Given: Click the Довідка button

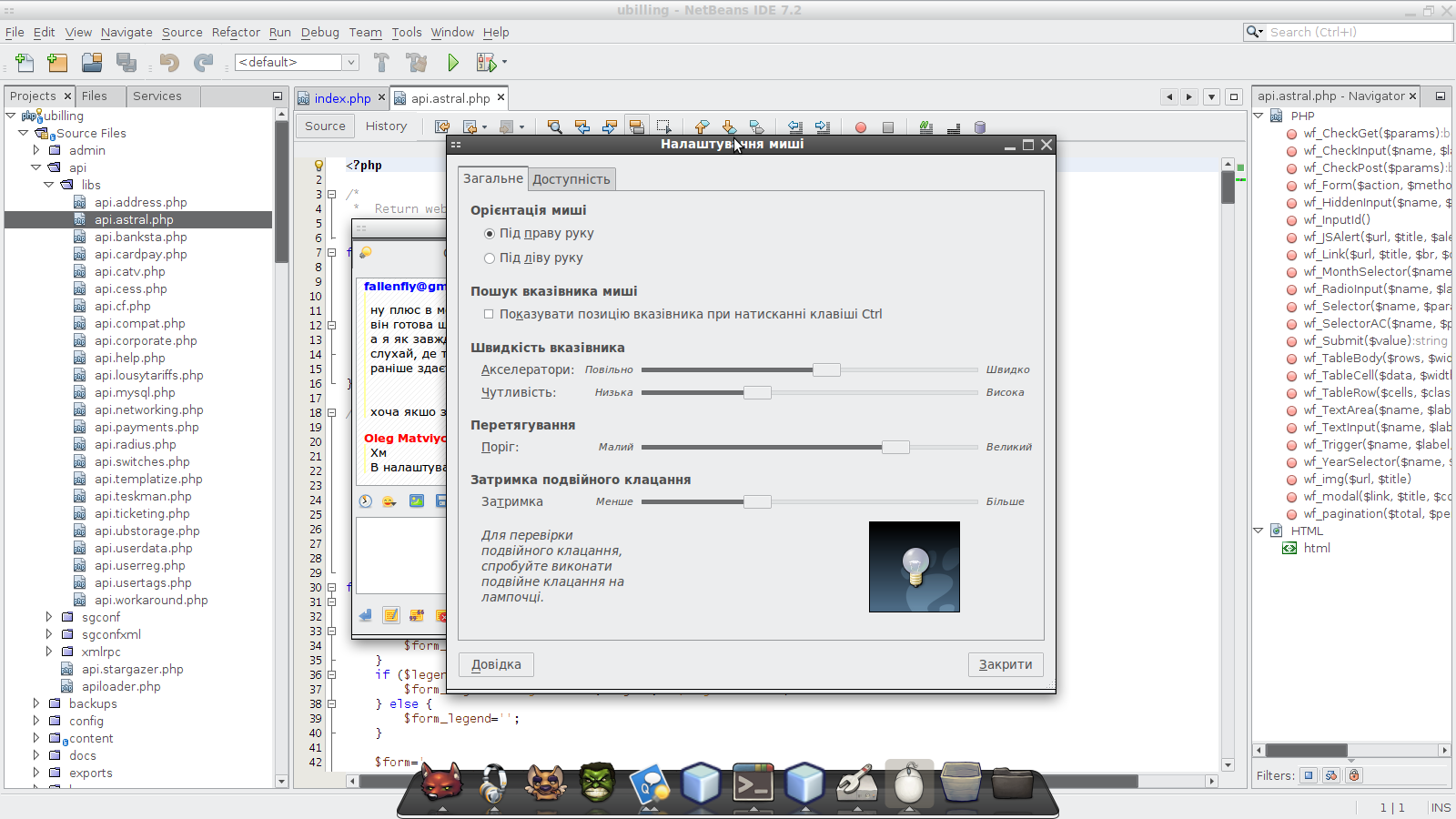Looking at the screenshot, I should [x=496, y=664].
